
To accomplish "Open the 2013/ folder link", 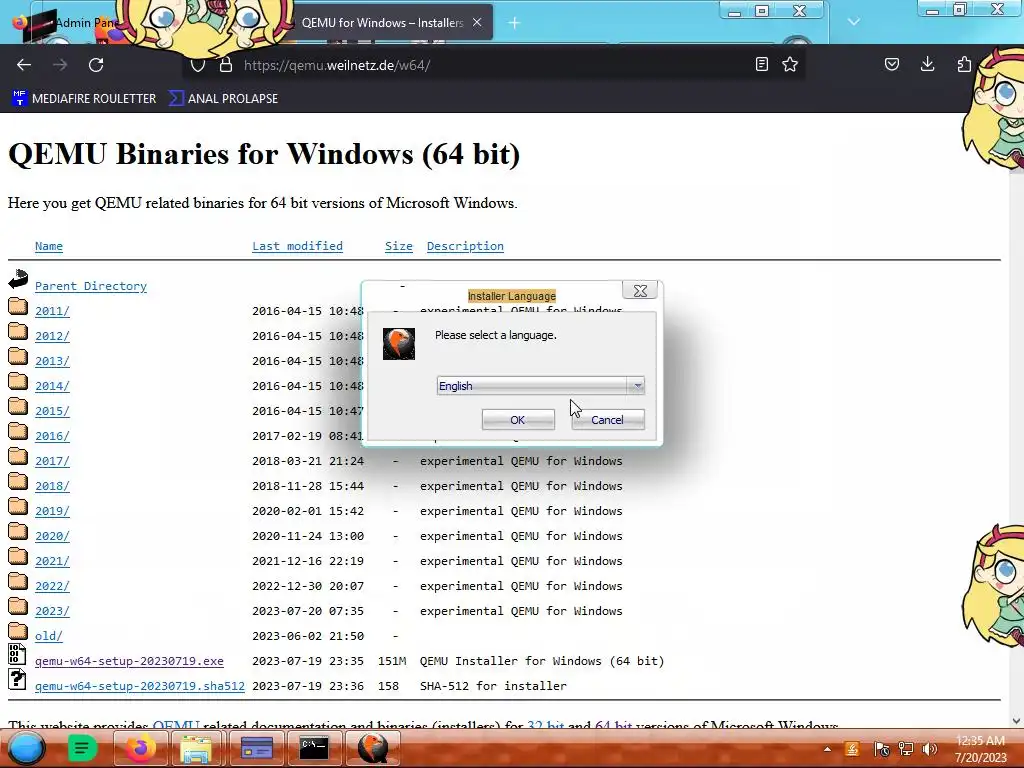I will pyautogui.click(x=52, y=361).
